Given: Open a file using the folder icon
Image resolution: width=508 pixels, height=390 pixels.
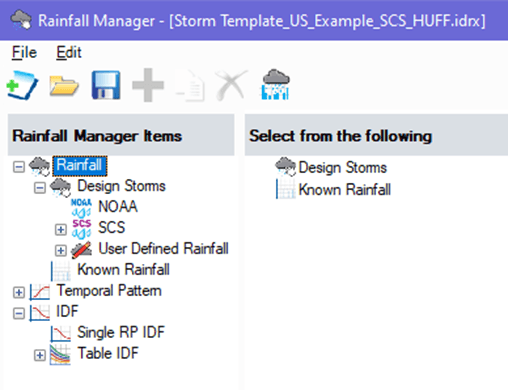Looking at the screenshot, I should point(64,86).
